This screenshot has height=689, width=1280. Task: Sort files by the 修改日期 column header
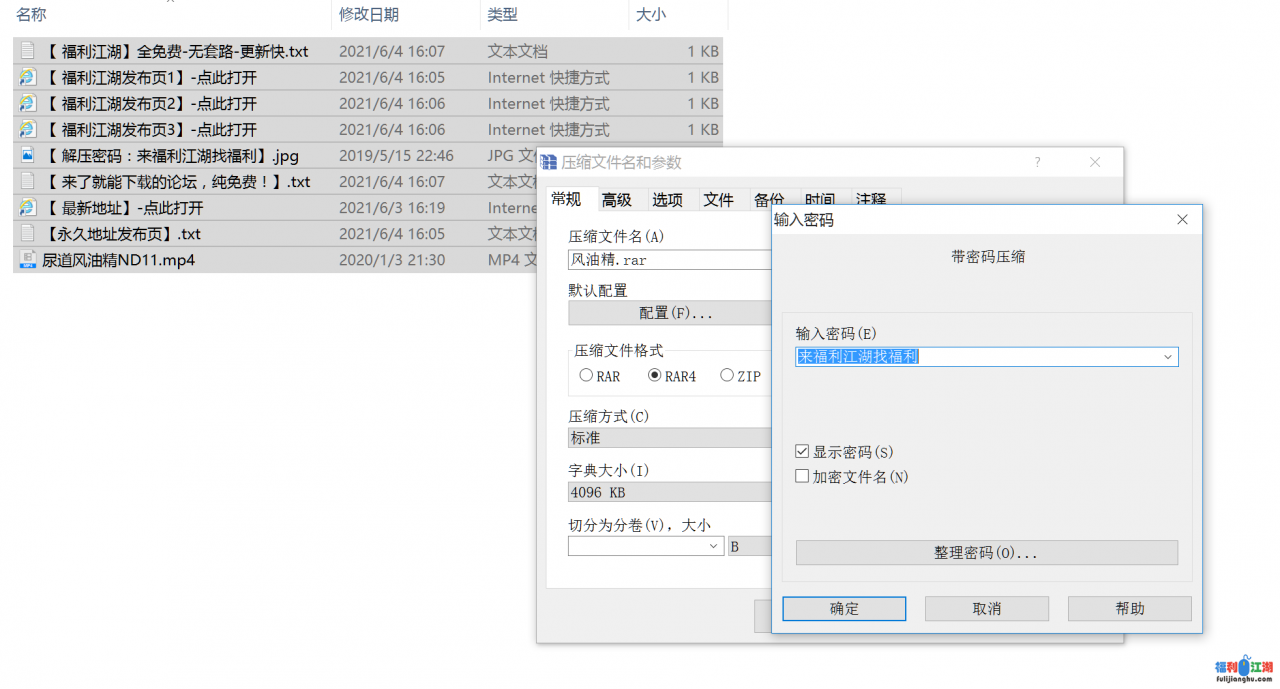click(369, 15)
